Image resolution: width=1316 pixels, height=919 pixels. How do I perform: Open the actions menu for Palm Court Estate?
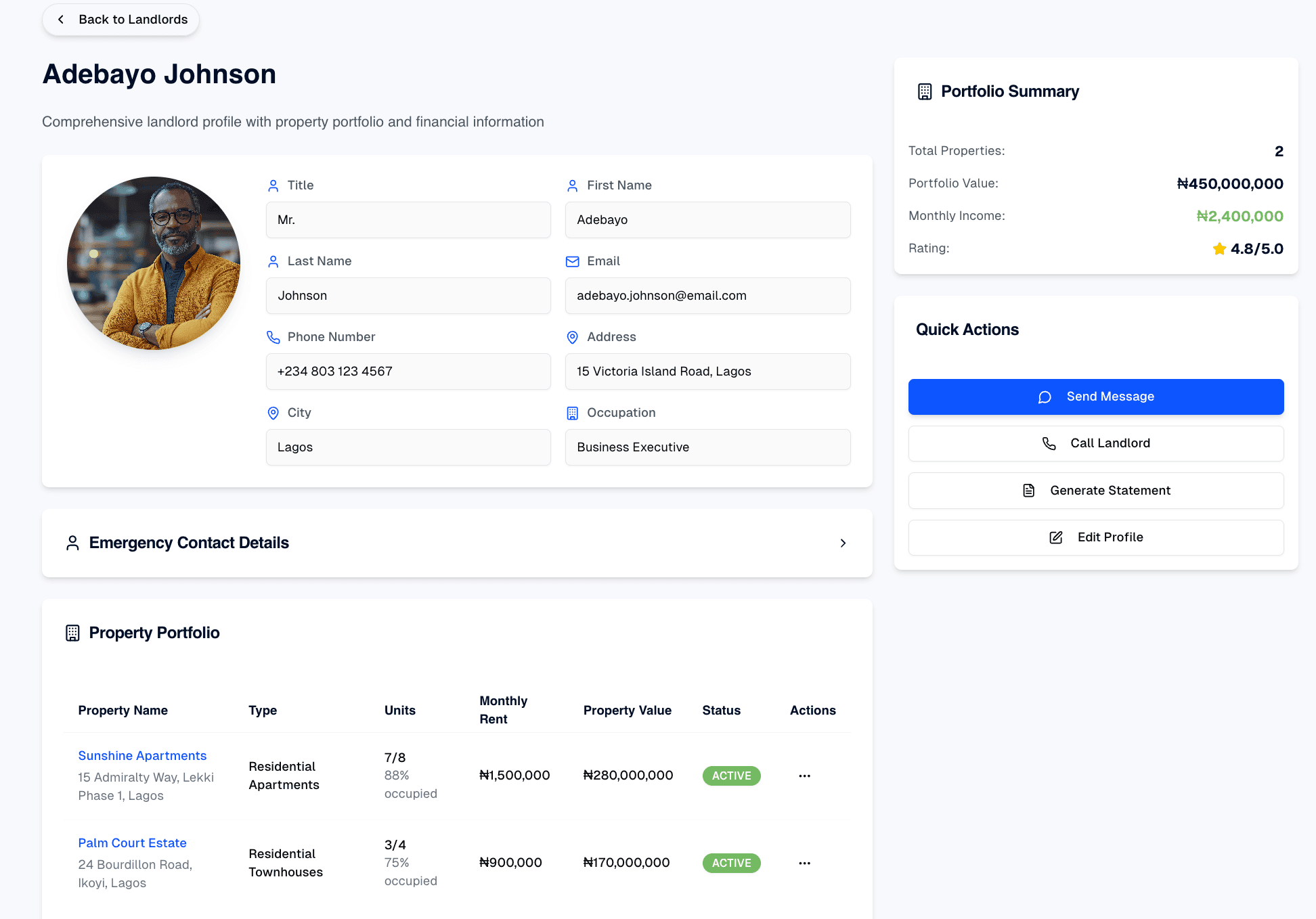point(804,863)
